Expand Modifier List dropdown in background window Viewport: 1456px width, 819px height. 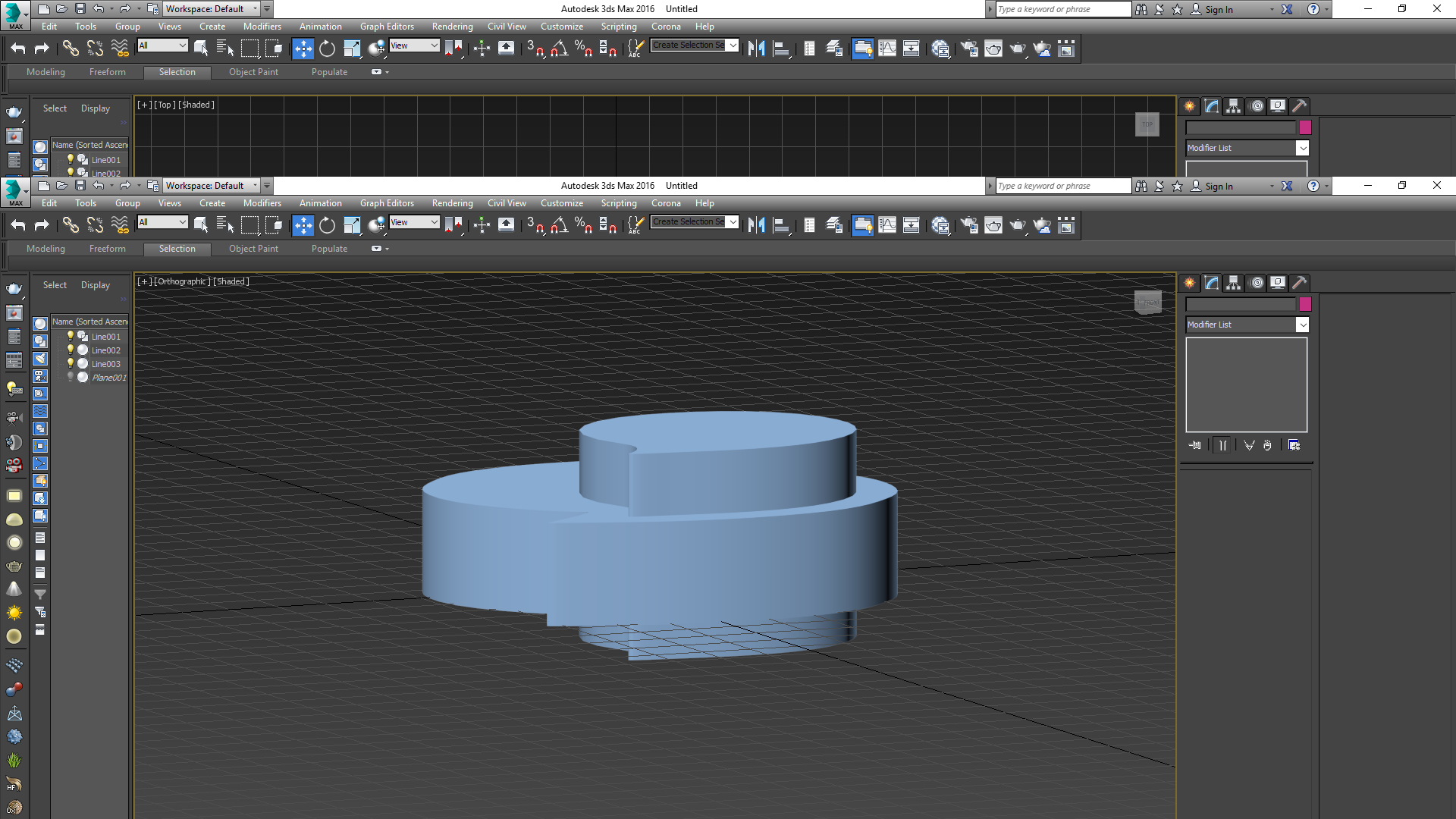tap(1302, 148)
